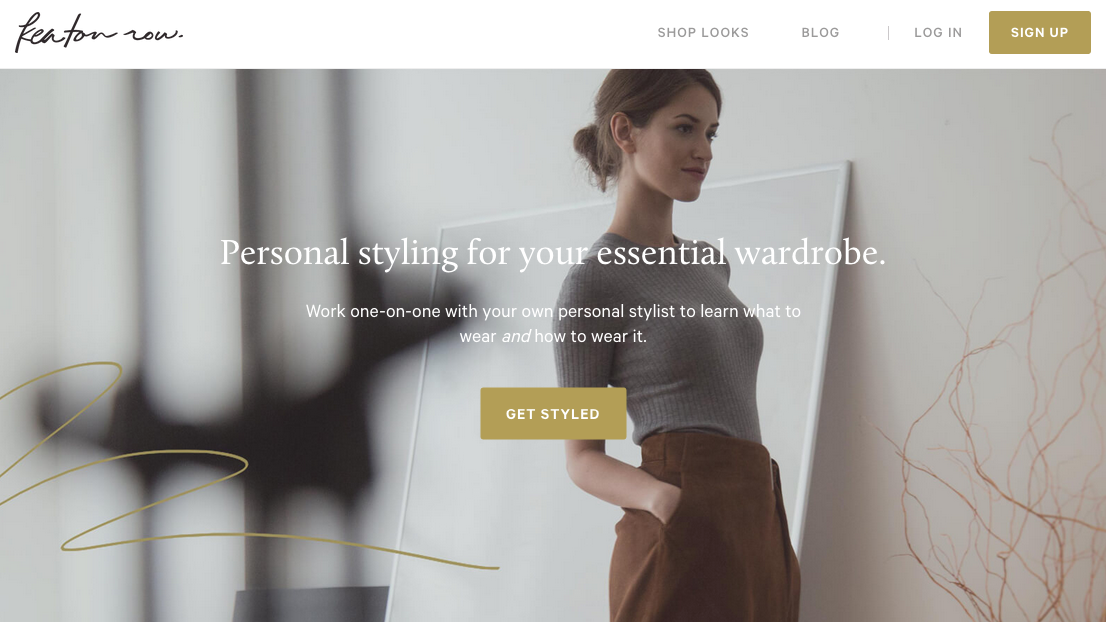Viewport: 1106px width, 622px height.
Task: Click the brown corduroy trousers
Action: coord(705,529)
